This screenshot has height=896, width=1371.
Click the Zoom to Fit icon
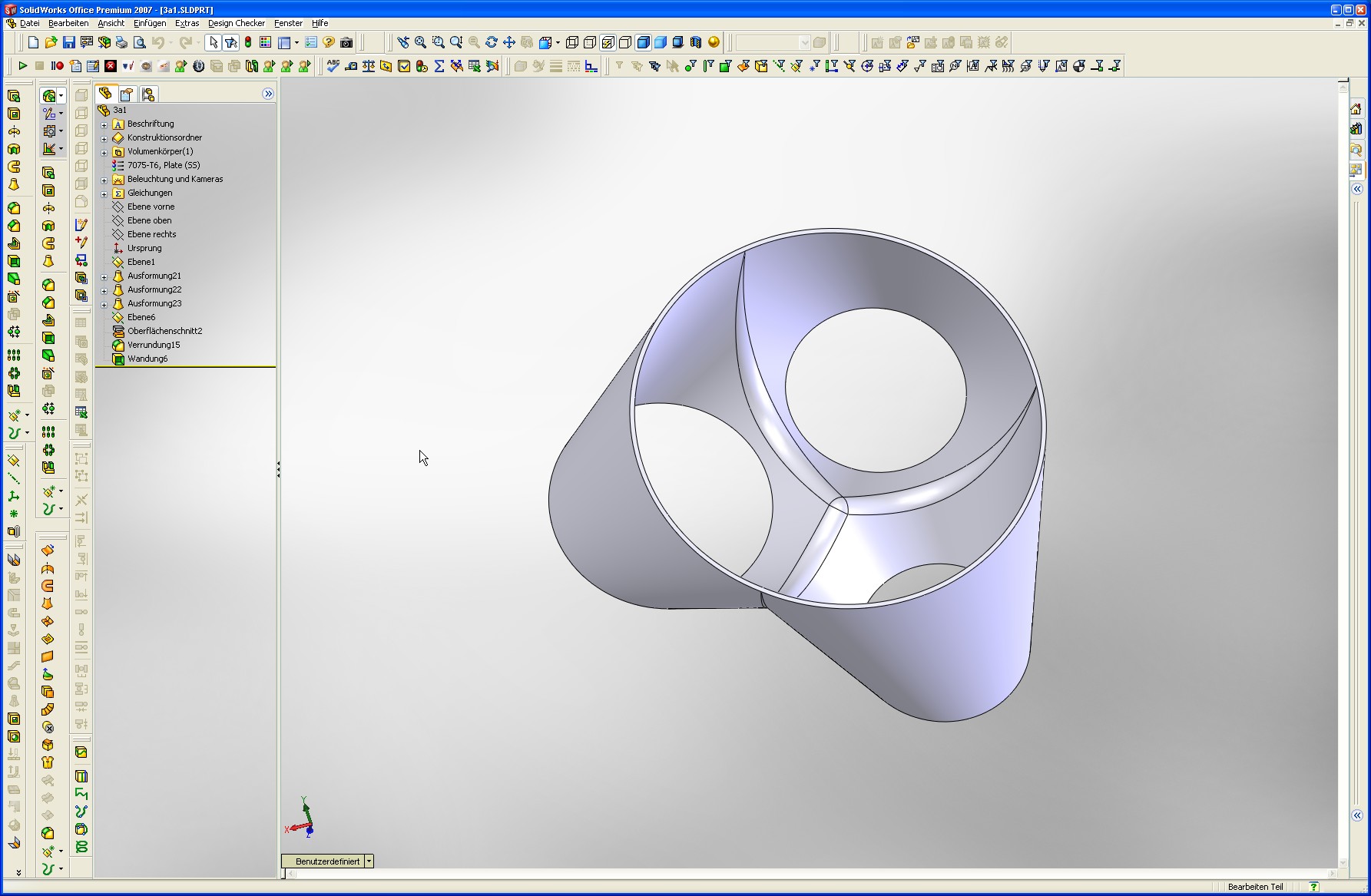pos(420,42)
